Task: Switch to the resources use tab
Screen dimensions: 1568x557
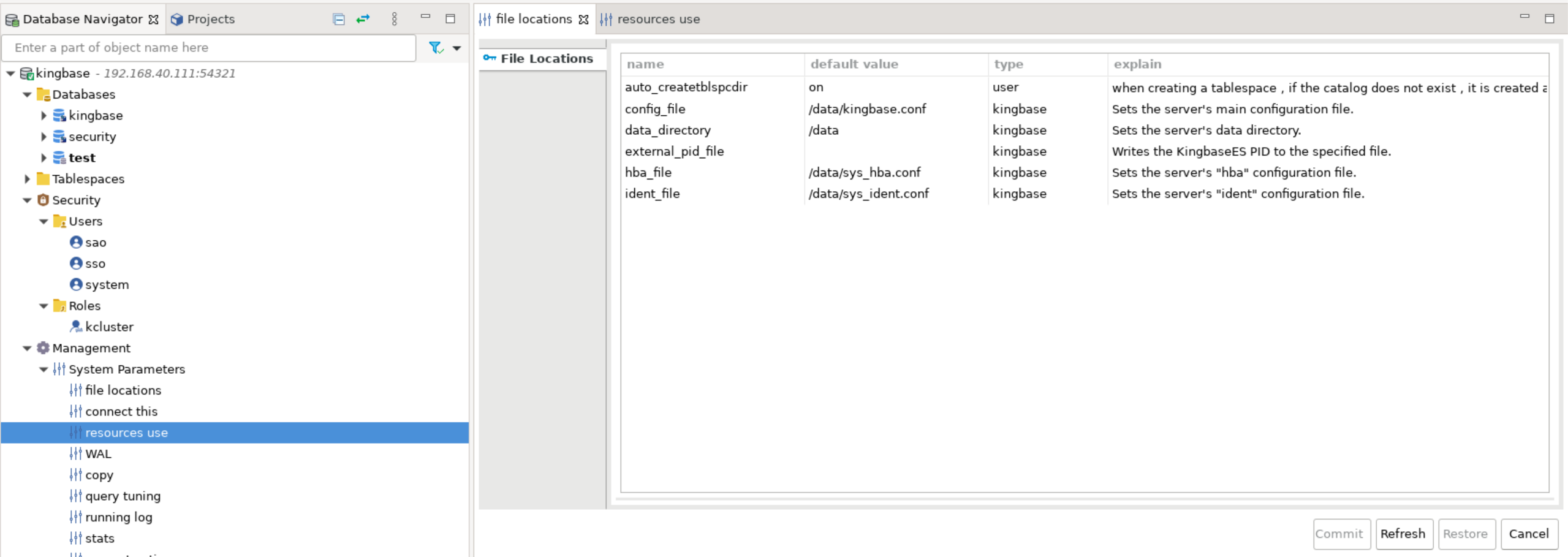Action: (657, 20)
